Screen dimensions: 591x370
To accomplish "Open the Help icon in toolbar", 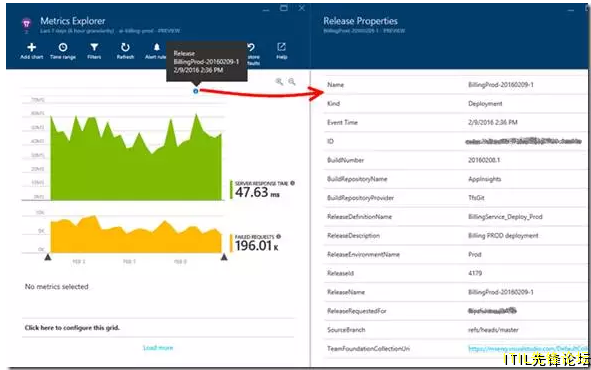I will click(282, 47).
